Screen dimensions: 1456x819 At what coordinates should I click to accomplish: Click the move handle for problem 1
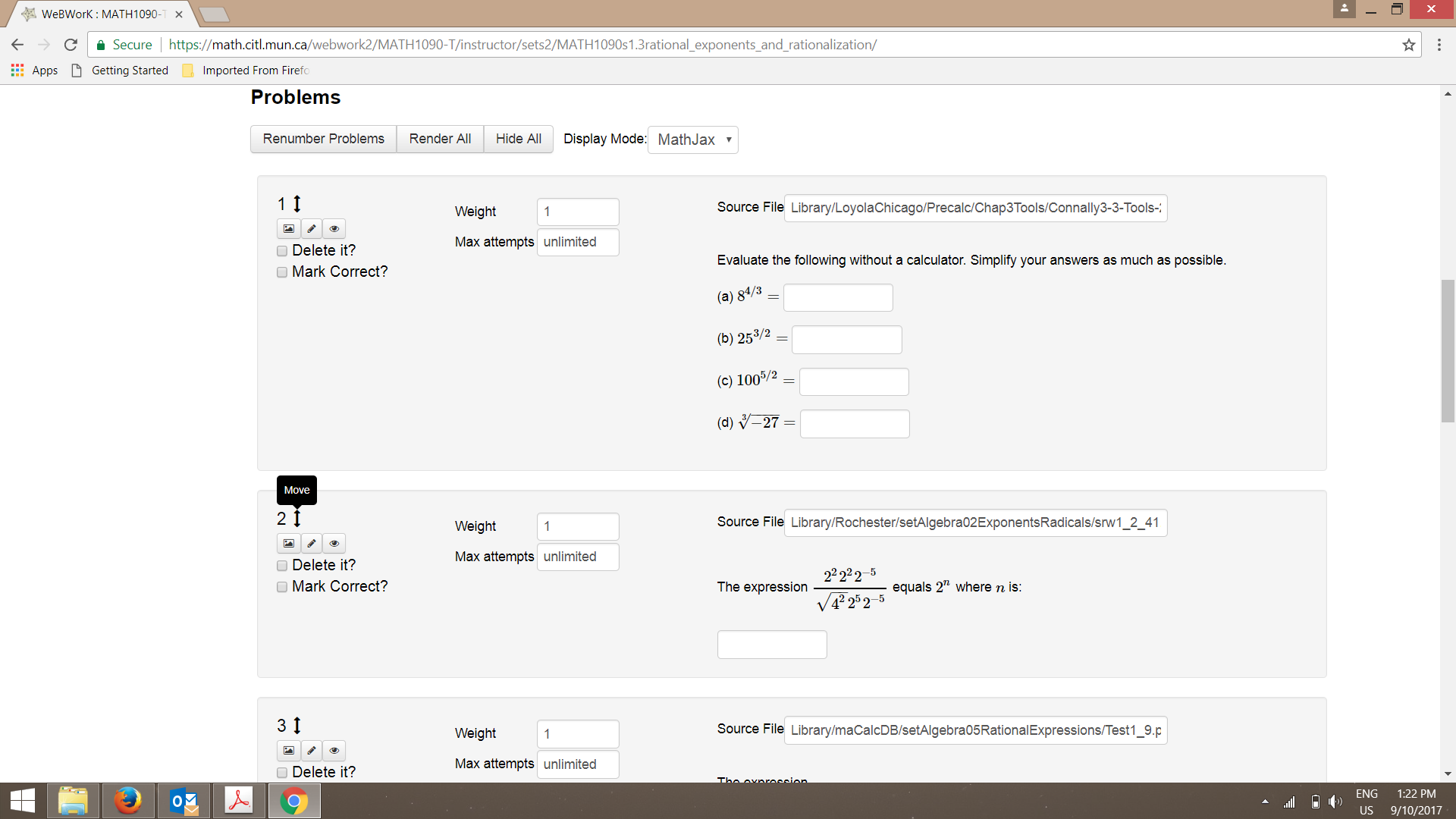(297, 203)
